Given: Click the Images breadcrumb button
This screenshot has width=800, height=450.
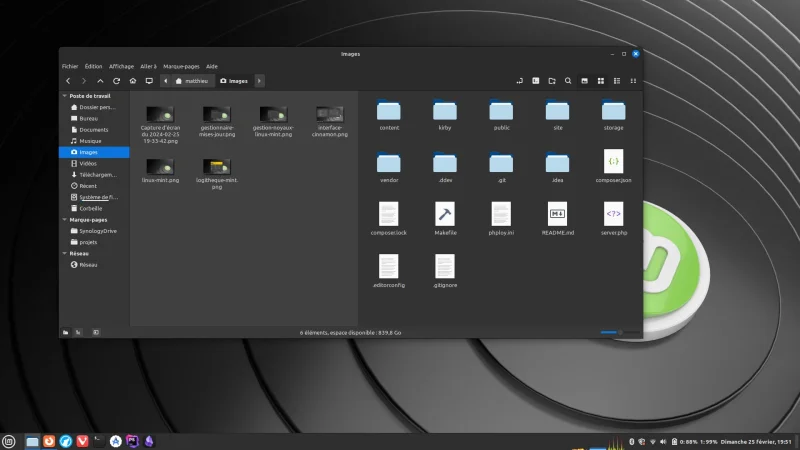Looking at the screenshot, I should 234,81.
